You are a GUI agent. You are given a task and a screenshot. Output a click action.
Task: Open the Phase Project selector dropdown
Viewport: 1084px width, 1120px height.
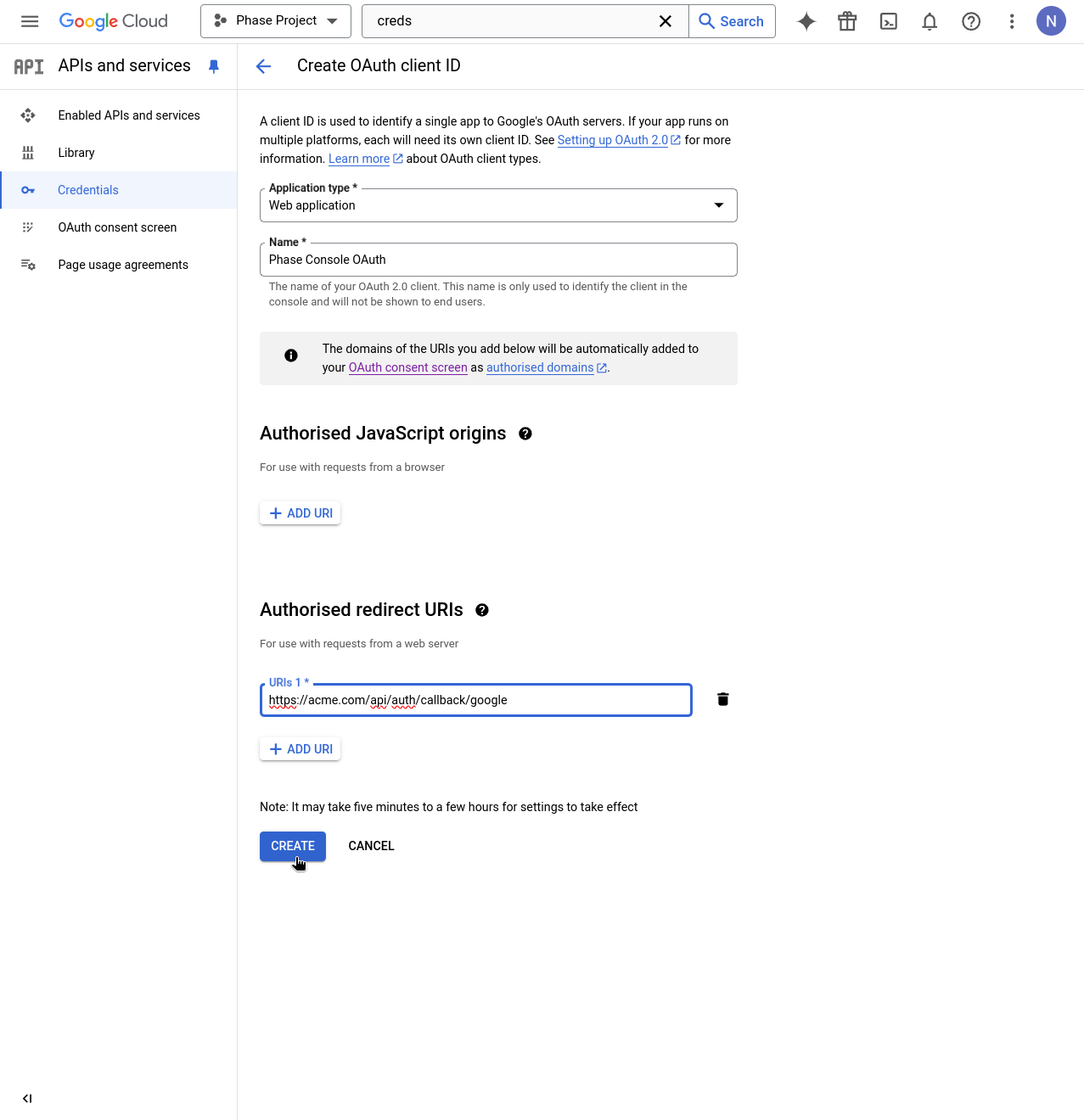276,21
